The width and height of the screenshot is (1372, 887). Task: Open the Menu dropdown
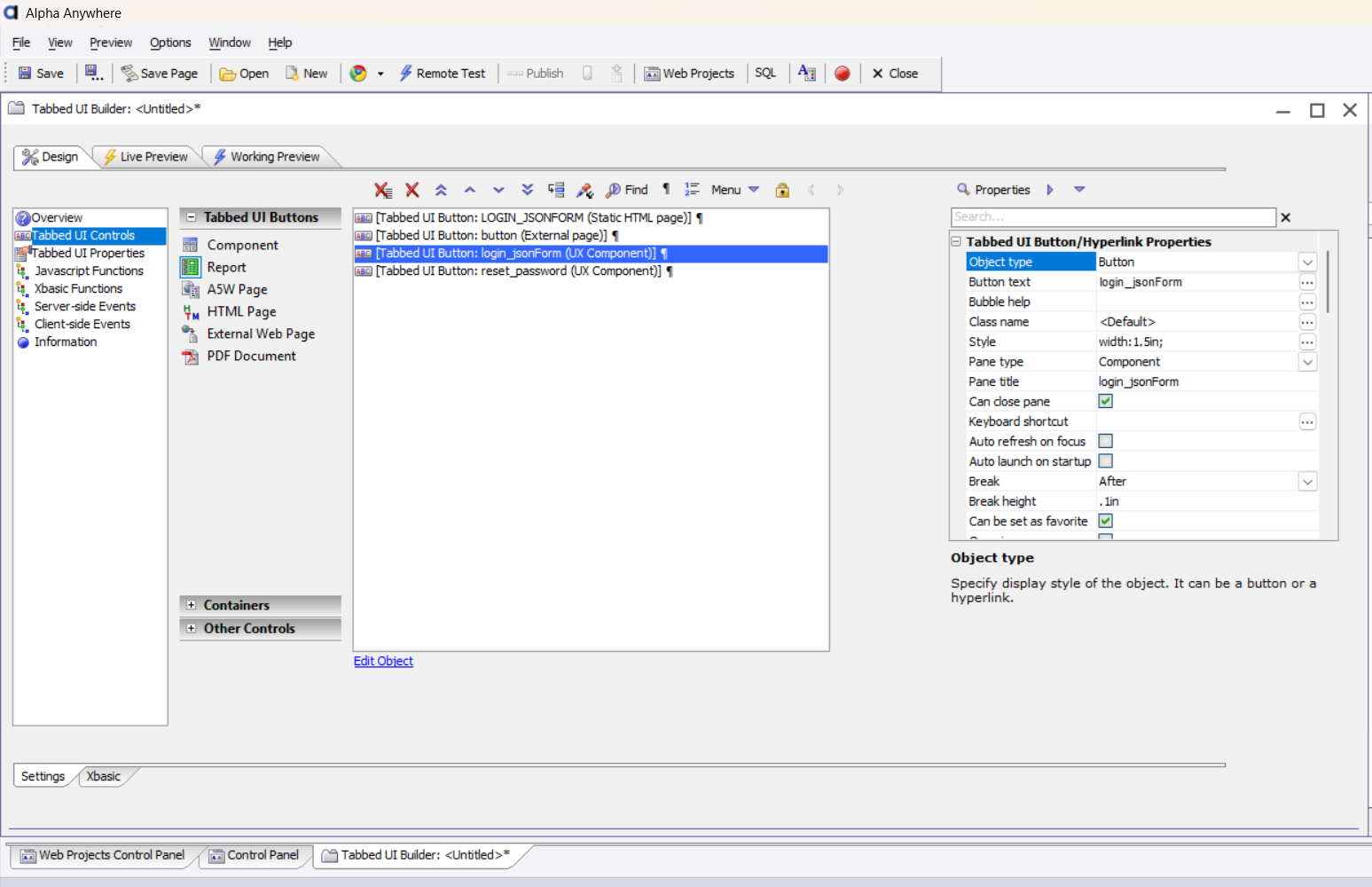735,190
